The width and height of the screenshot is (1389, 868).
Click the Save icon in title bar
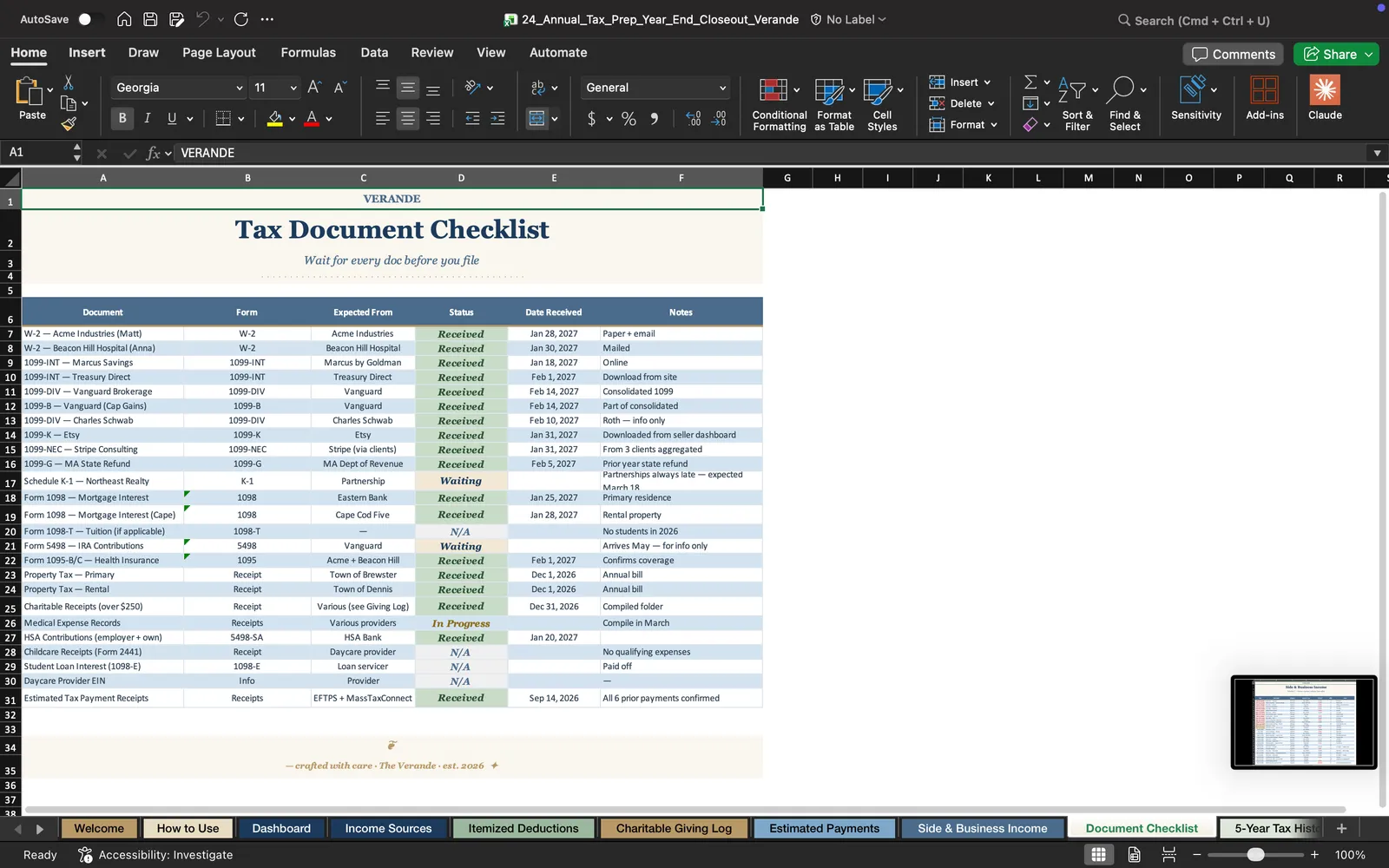click(150, 19)
